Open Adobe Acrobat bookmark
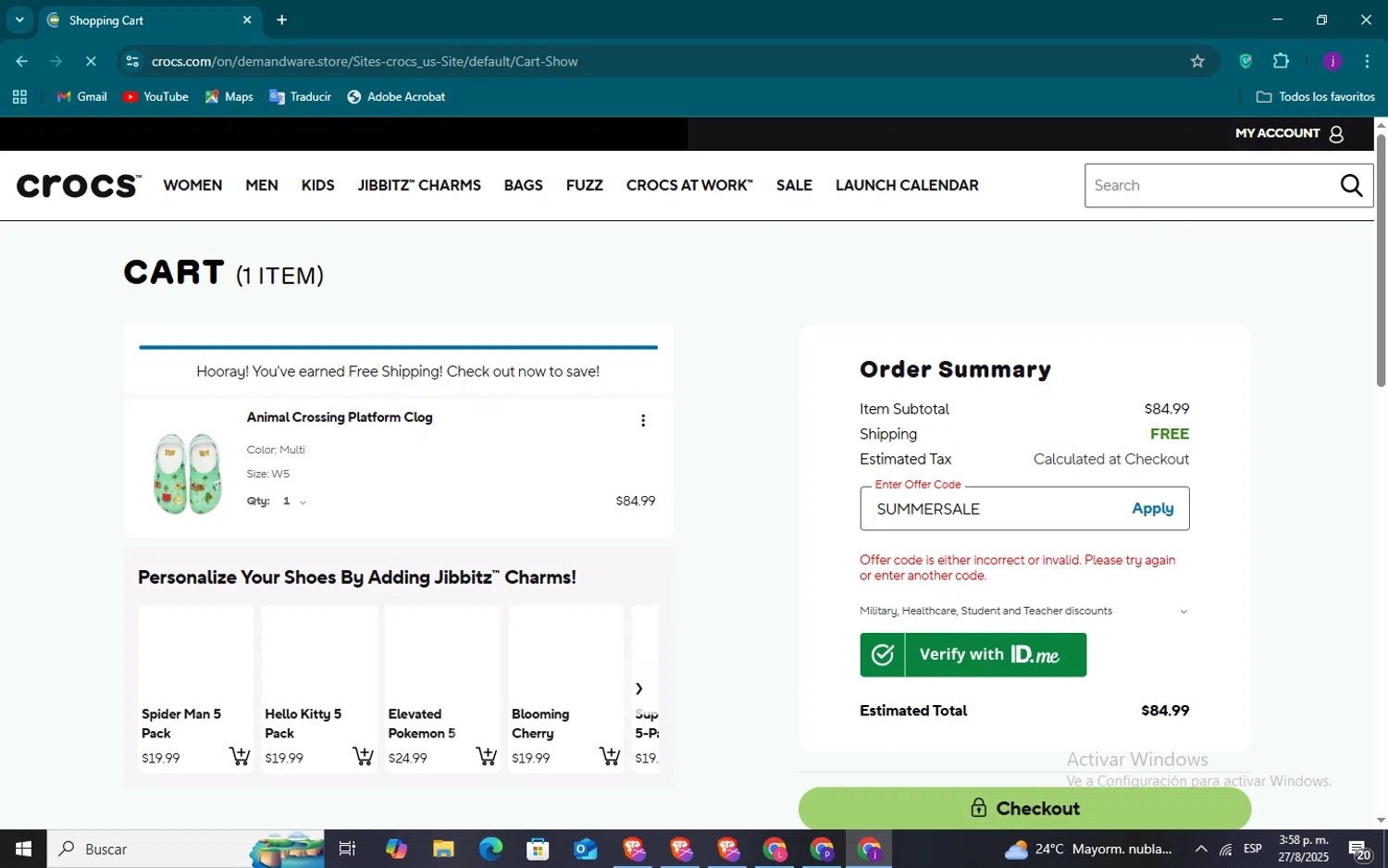Image resolution: width=1388 pixels, height=868 pixels. tap(396, 96)
